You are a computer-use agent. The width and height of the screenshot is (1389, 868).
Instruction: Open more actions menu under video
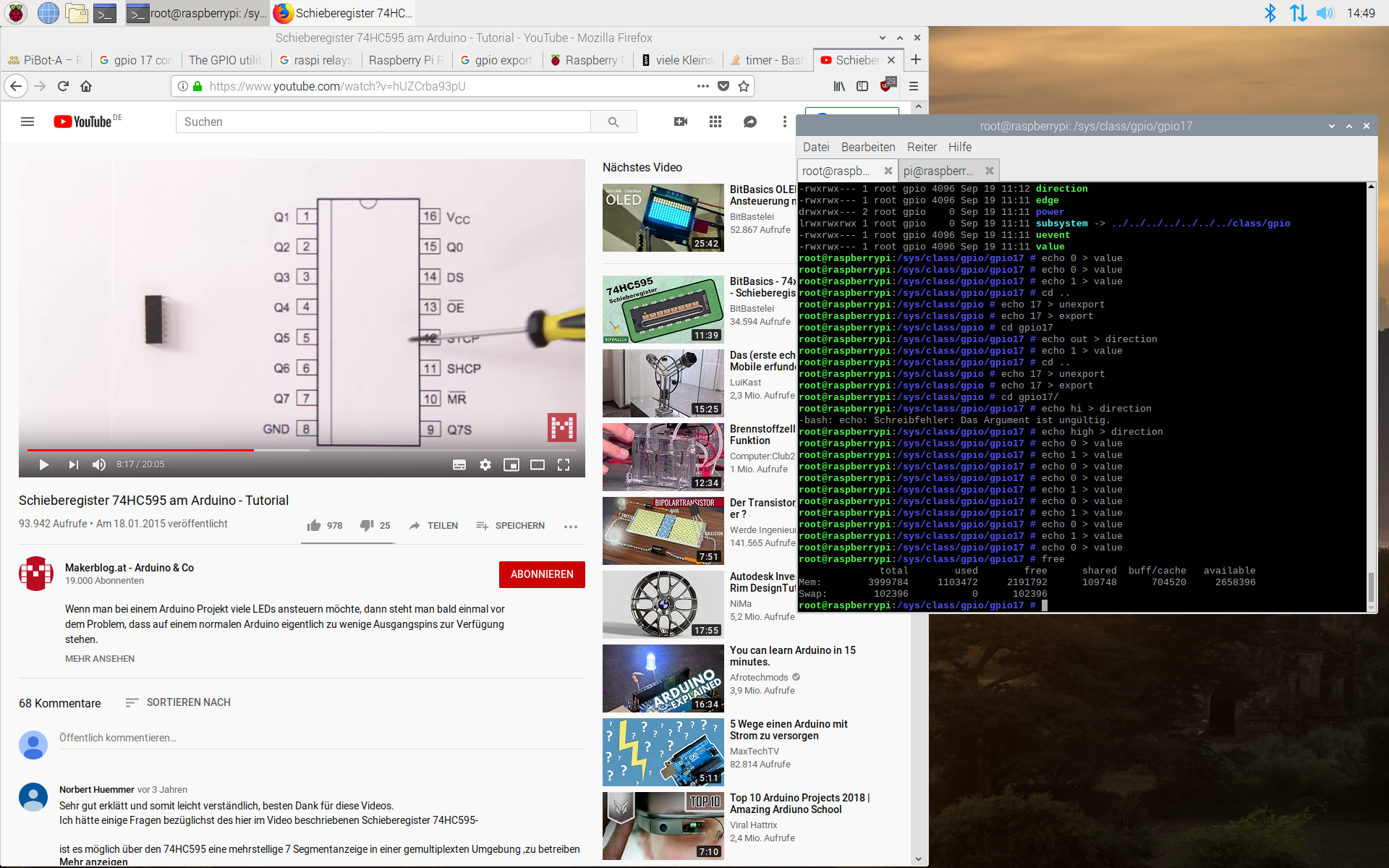pyautogui.click(x=571, y=527)
